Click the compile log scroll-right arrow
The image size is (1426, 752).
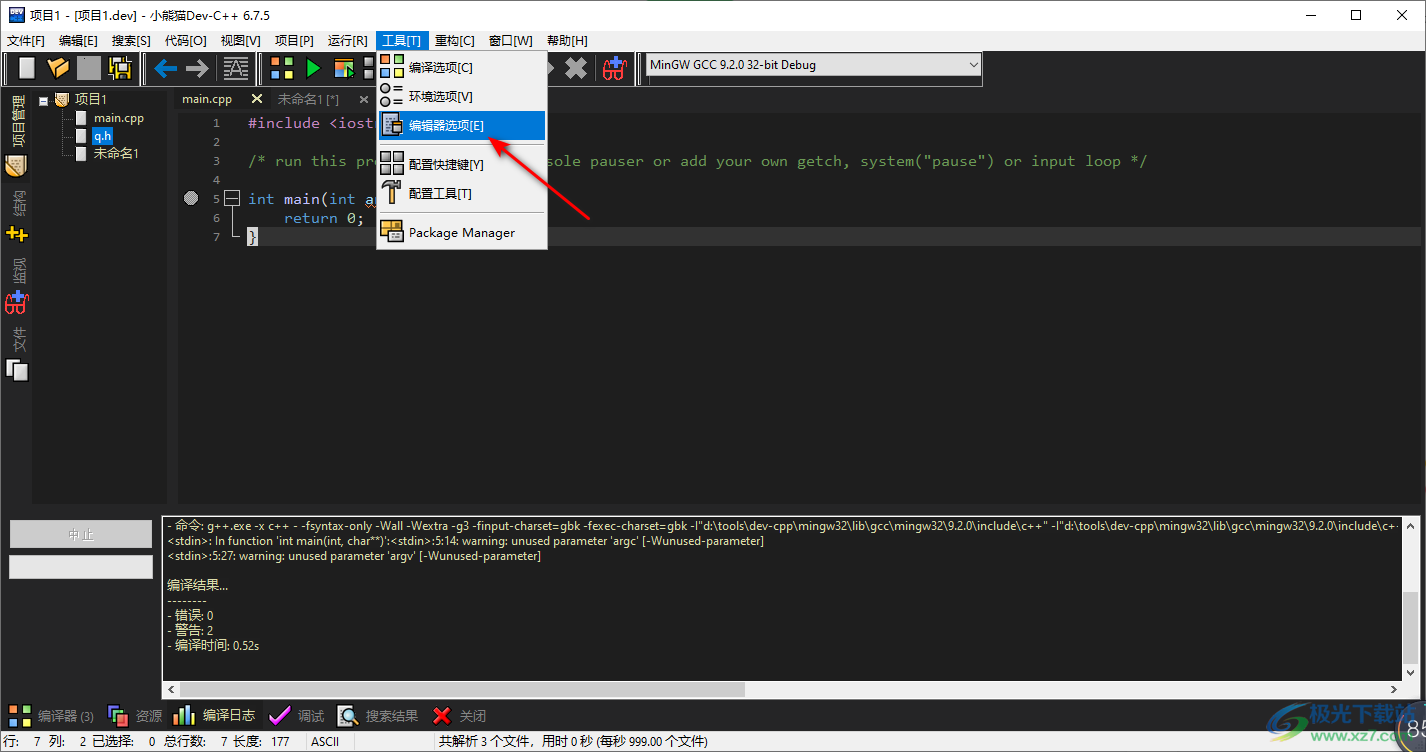[1394, 690]
